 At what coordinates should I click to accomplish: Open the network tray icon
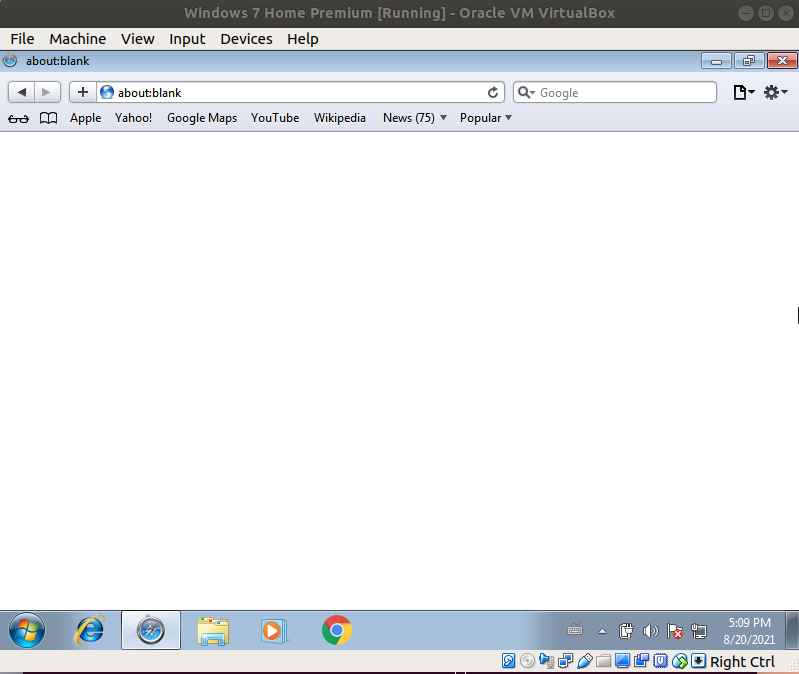point(699,631)
